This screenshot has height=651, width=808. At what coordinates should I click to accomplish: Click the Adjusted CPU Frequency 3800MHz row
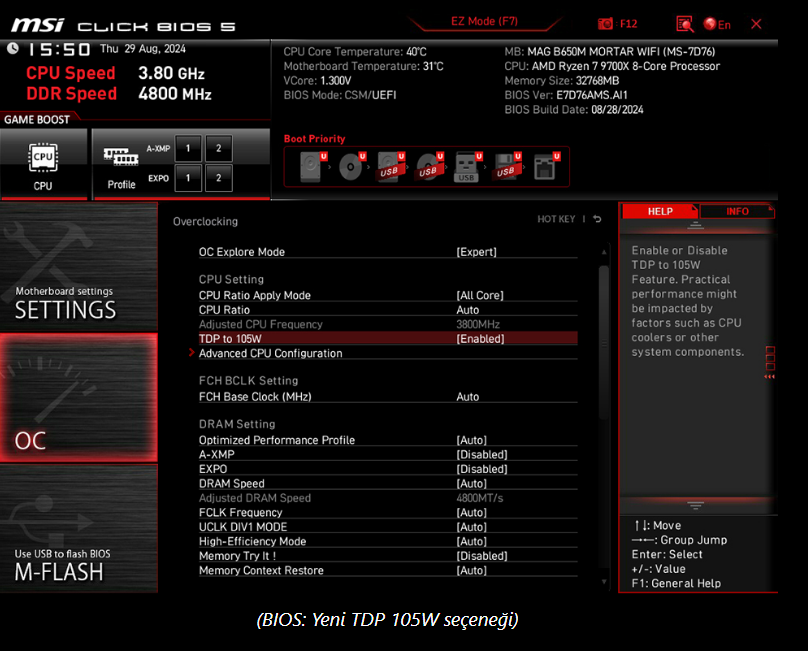388,324
